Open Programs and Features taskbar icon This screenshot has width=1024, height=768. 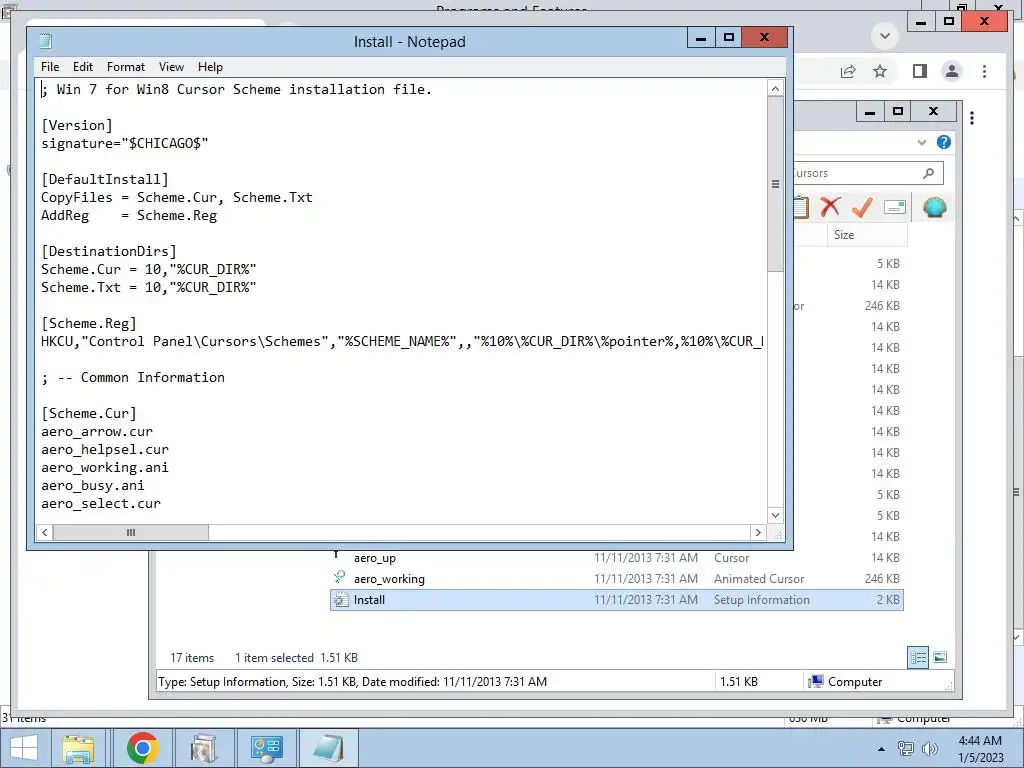tap(204, 748)
